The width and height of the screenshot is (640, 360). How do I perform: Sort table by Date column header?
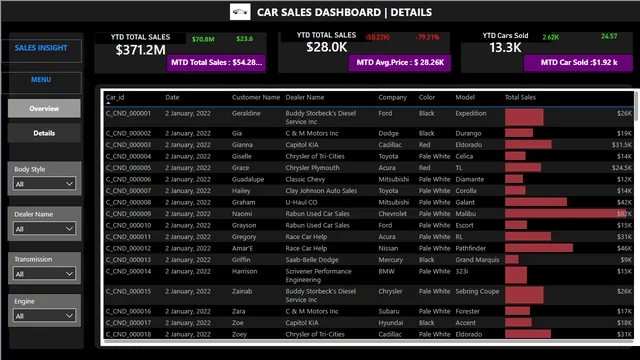tap(172, 97)
